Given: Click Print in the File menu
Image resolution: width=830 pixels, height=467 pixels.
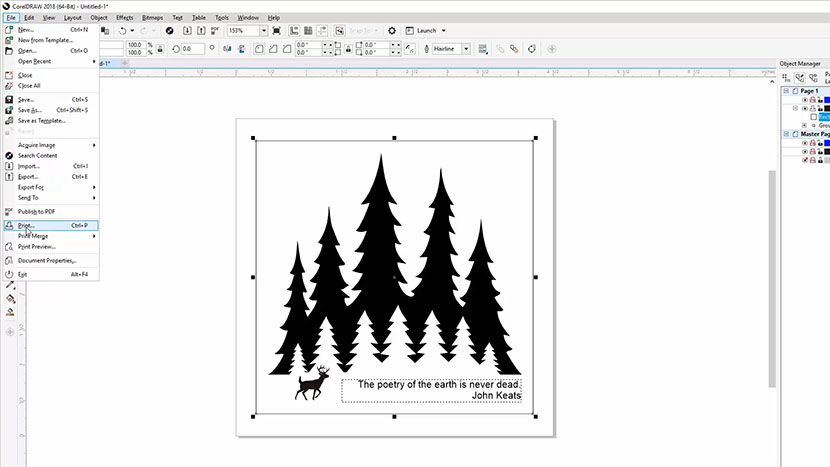Looking at the screenshot, I should (27, 225).
